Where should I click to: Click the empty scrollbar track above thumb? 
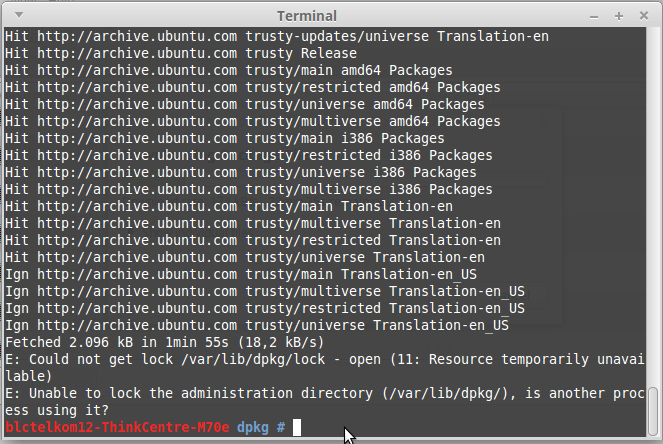pyautogui.click(x=653, y=200)
